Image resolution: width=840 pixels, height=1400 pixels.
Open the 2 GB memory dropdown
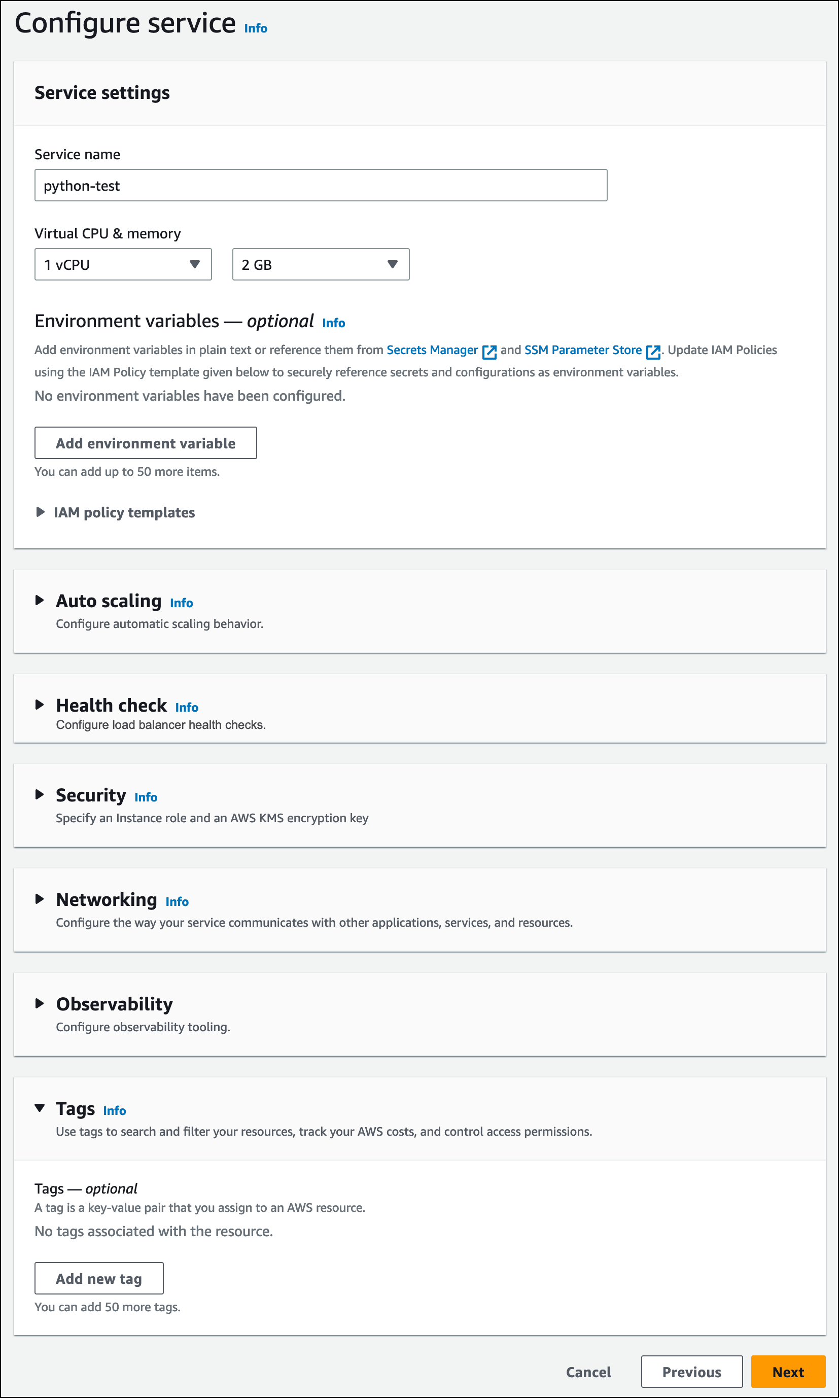click(320, 264)
